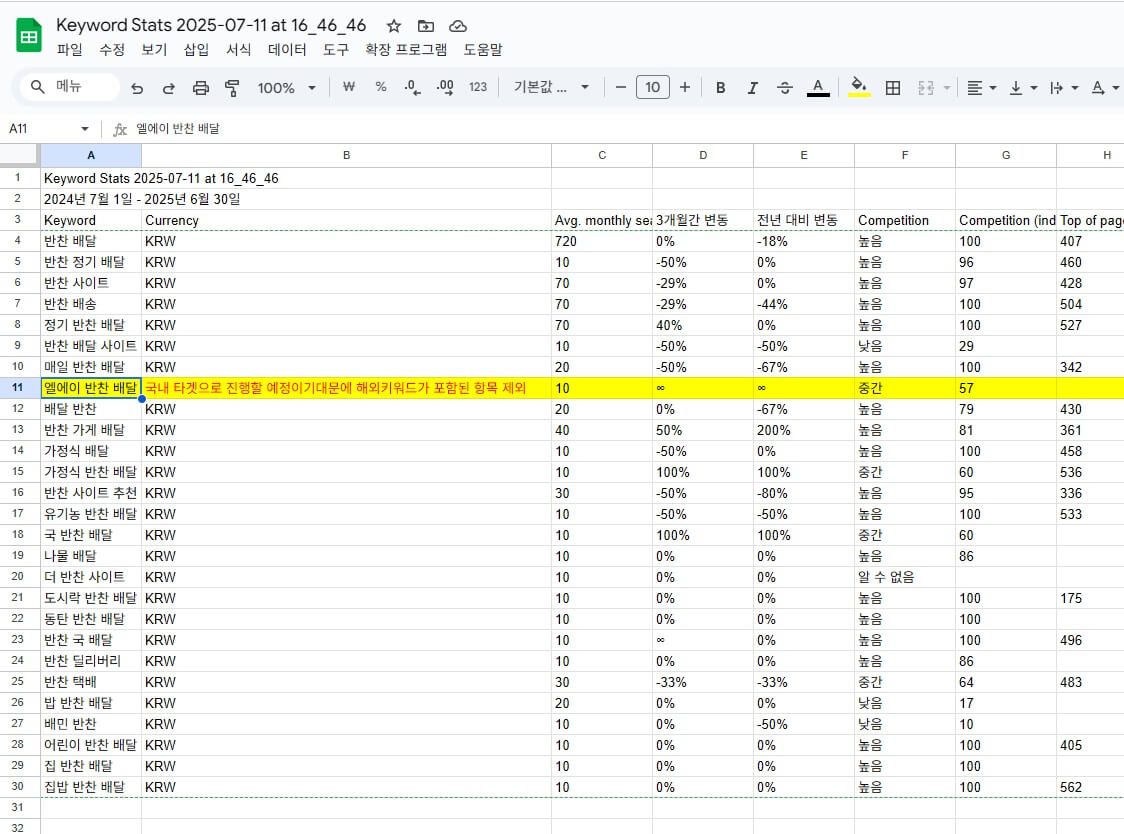Select cell '알 수 없음' in row 20

point(905,577)
